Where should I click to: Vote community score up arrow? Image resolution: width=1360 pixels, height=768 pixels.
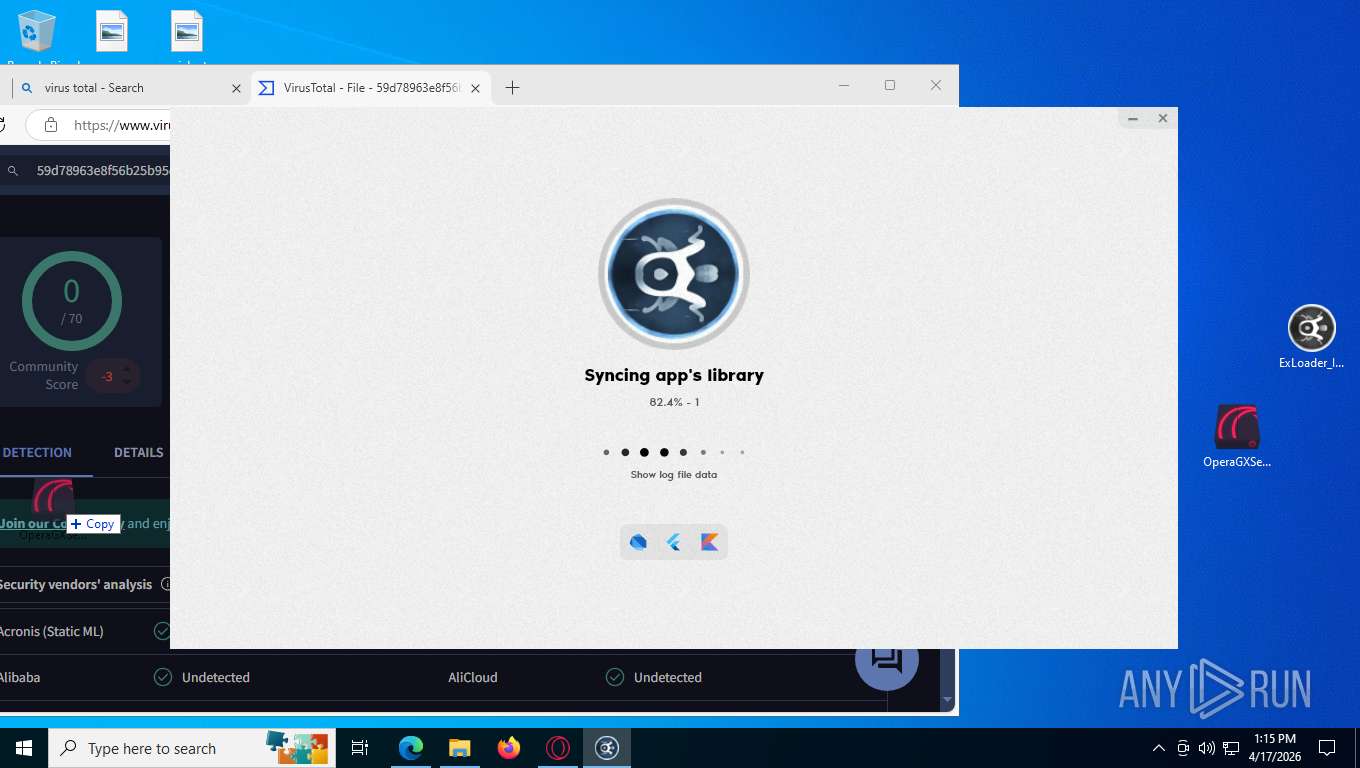[x=126, y=370]
